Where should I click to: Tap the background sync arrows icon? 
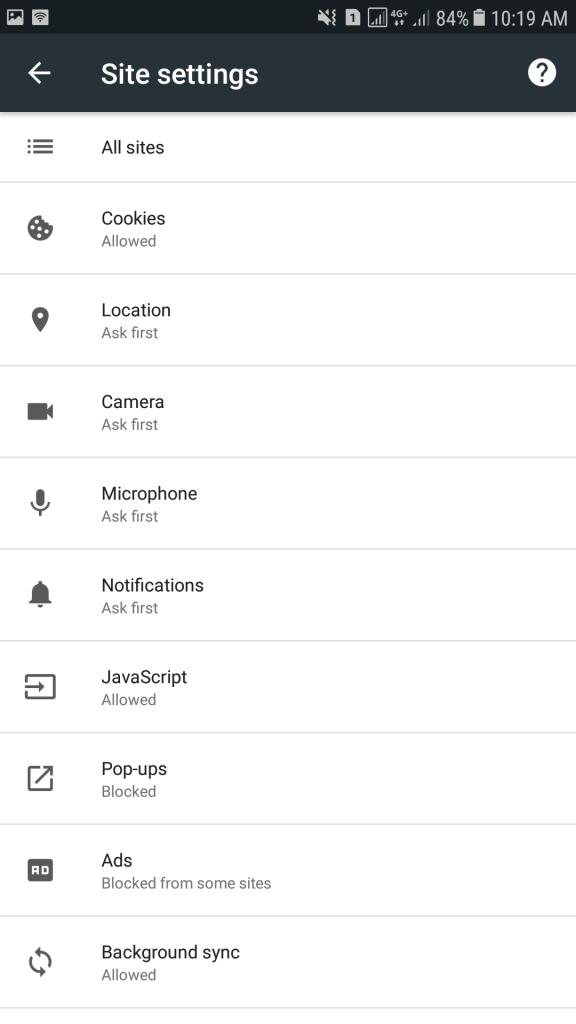click(40, 962)
